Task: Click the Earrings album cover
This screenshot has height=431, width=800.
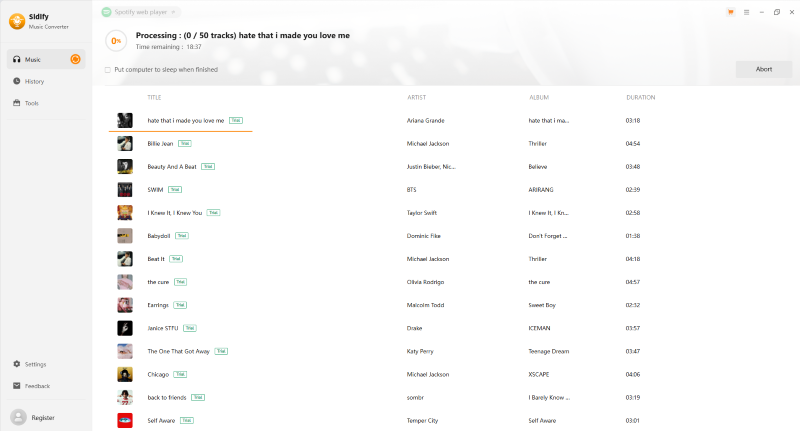Action: pyautogui.click(x=125, y=305)
